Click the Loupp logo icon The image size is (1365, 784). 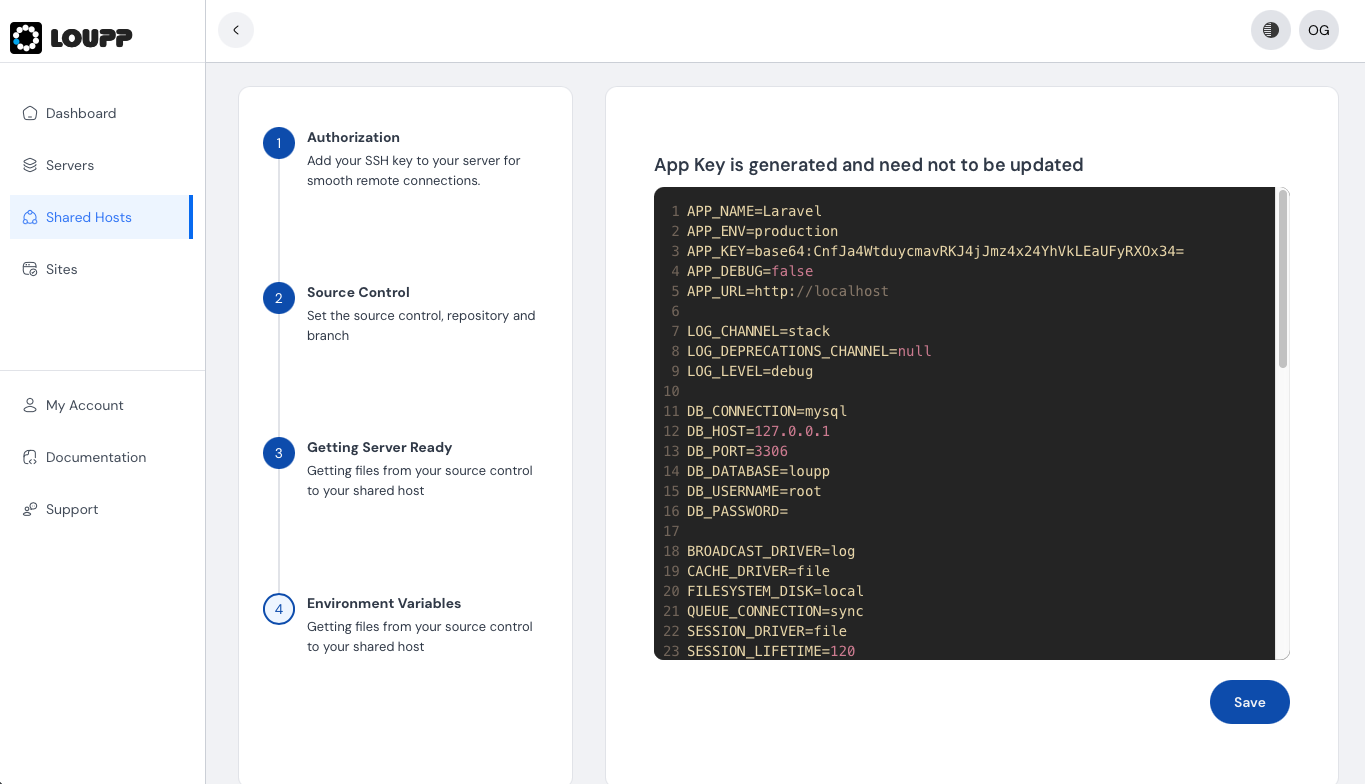coord(26,38)
